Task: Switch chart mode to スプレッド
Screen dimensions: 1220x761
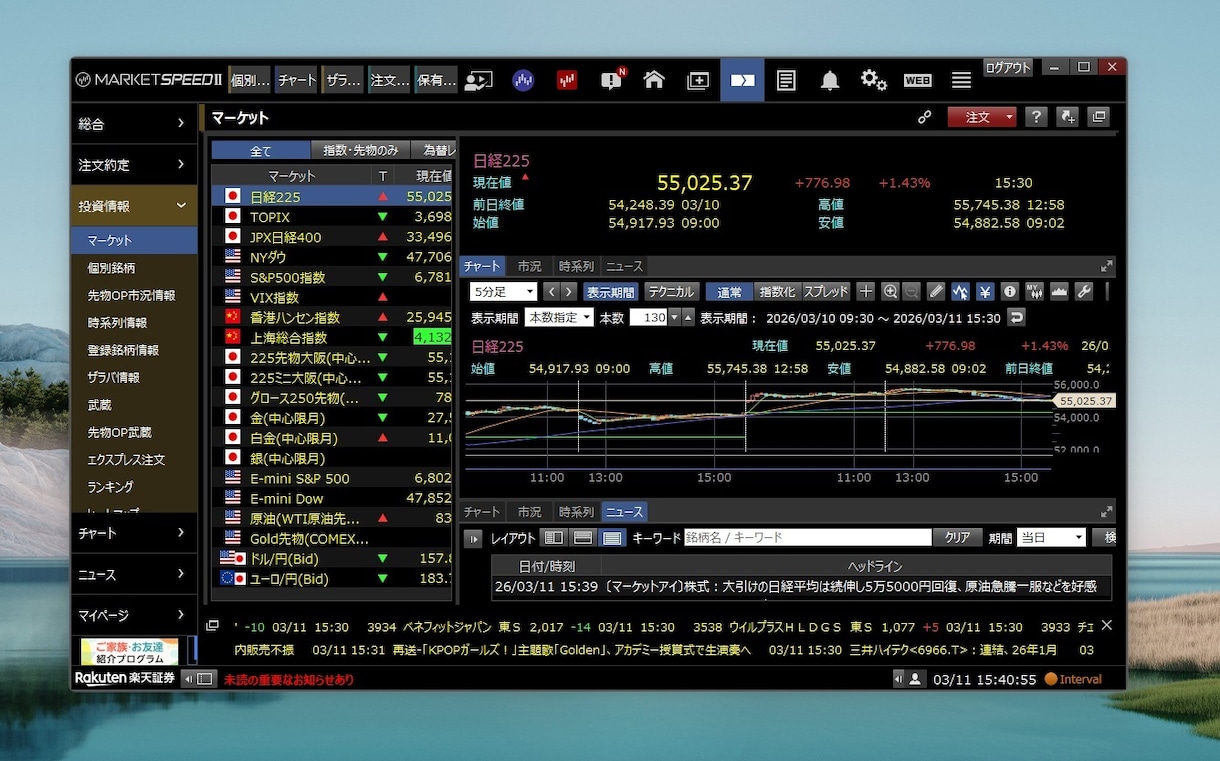Action: pos(826,292)
